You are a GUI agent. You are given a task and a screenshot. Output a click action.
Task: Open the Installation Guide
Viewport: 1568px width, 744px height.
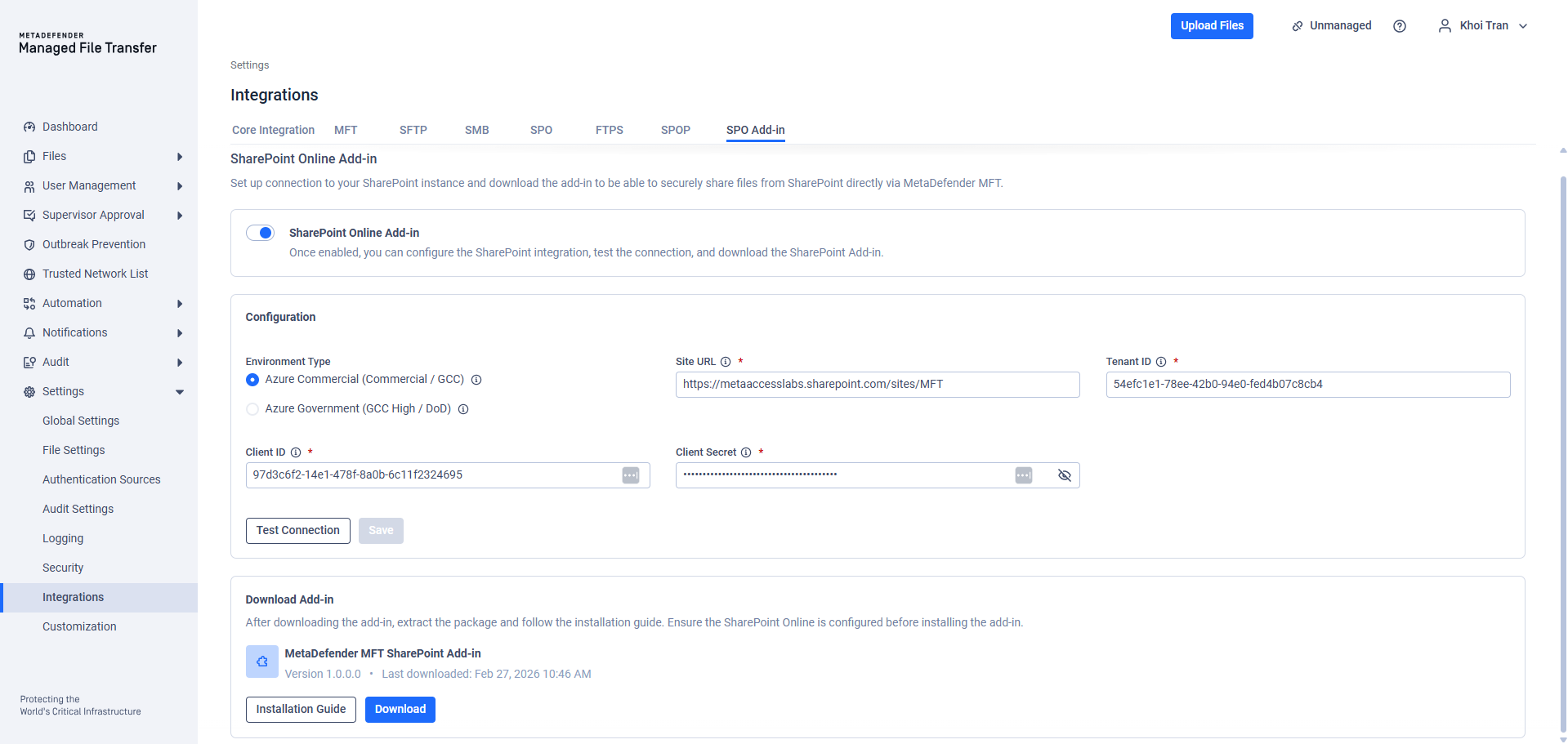pos(301,710)
